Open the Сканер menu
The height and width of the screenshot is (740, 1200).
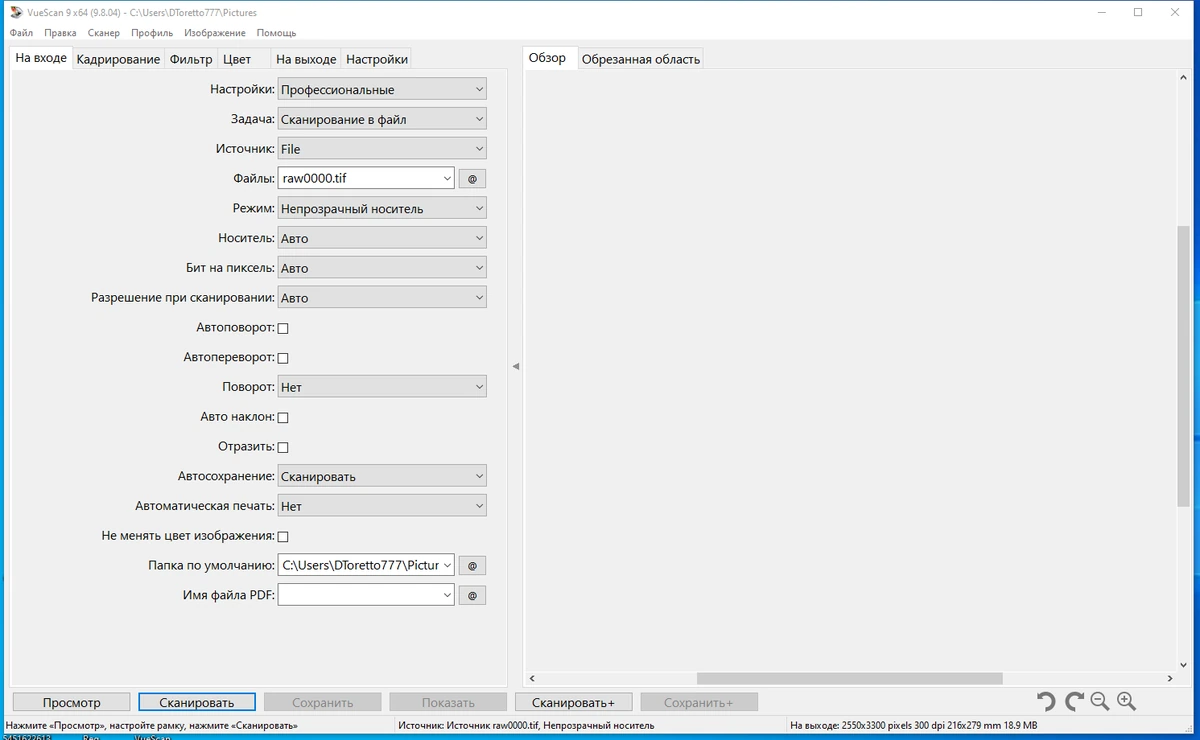coord(104,33)
